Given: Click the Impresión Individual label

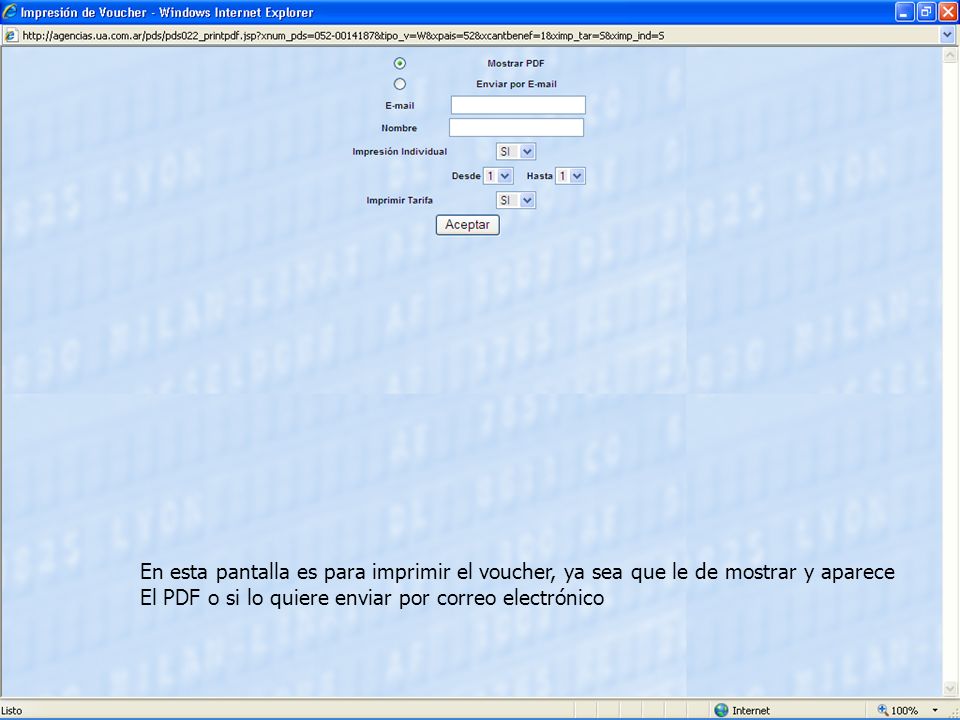Looking at the screenshot, I should (399, 151).
